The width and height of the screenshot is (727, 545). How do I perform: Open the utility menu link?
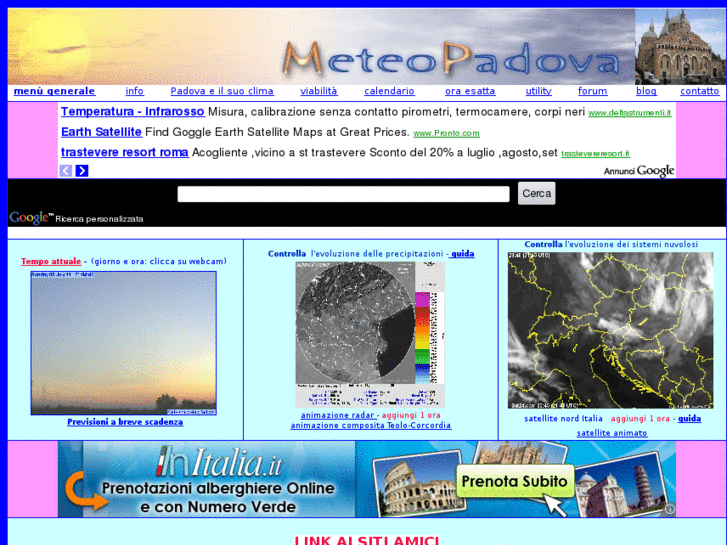pyautogui.click(x=538, y=91)
